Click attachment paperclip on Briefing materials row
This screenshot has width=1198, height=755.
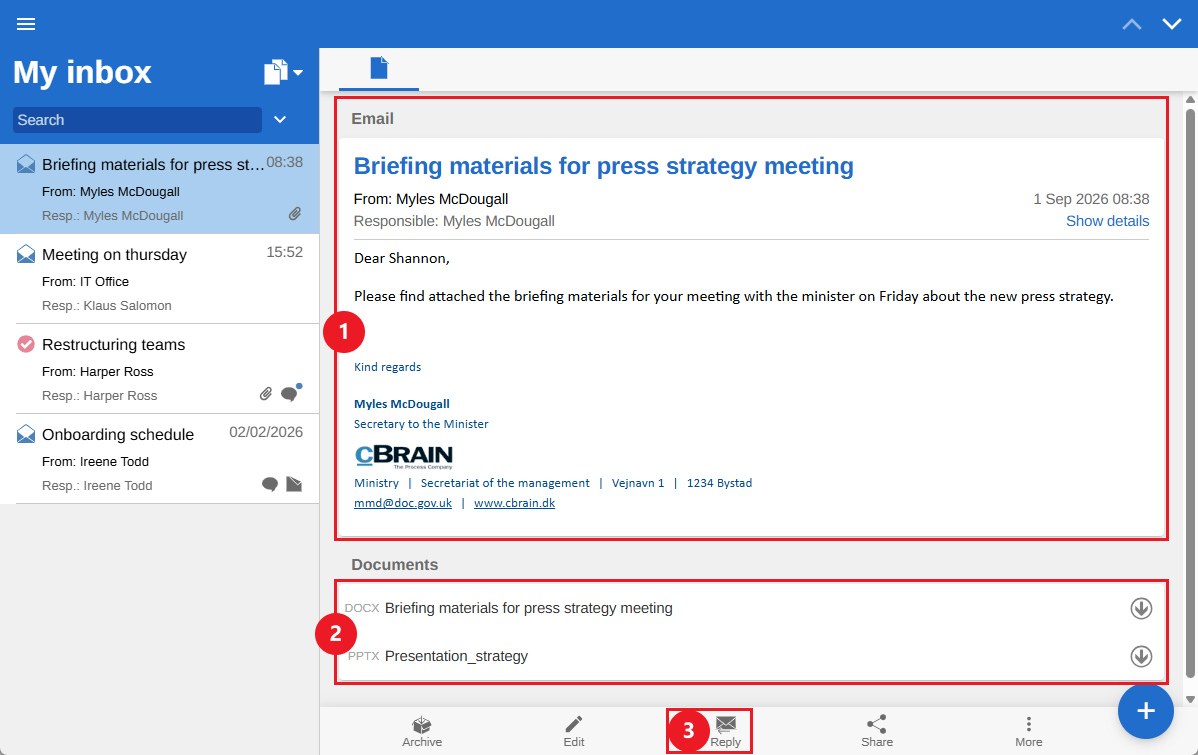pos(295,214)
